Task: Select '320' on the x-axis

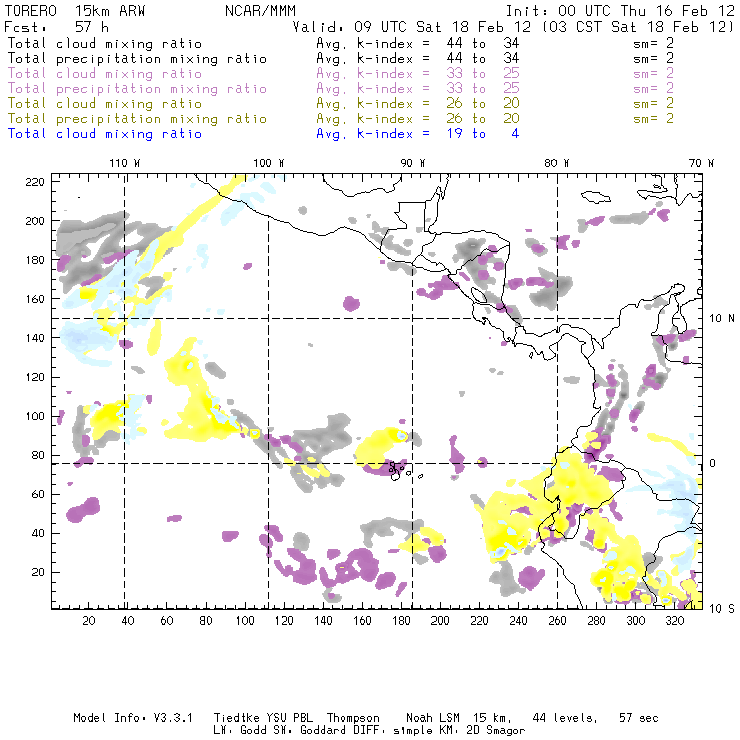Action: click(x=675, y=621)
